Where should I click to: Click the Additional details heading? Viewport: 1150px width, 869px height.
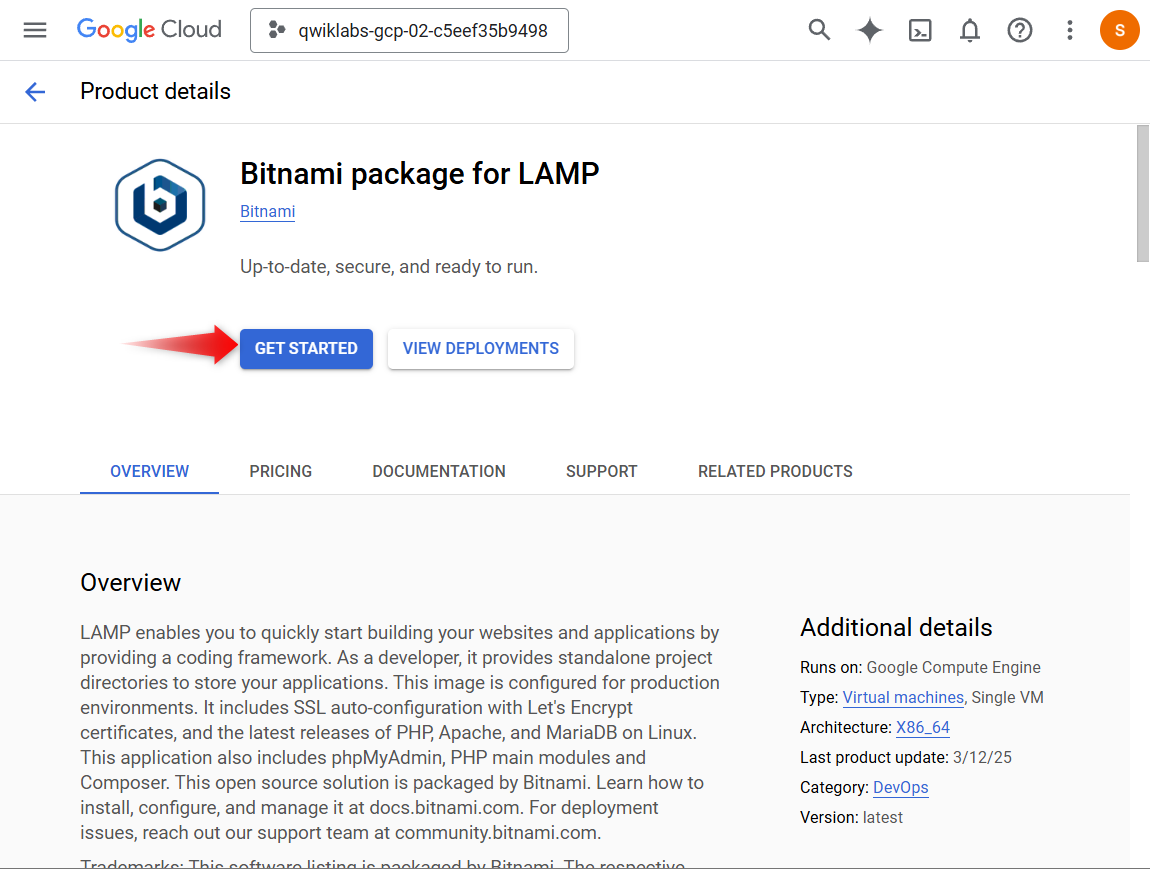pyautogui.click(x=896, y=628)
